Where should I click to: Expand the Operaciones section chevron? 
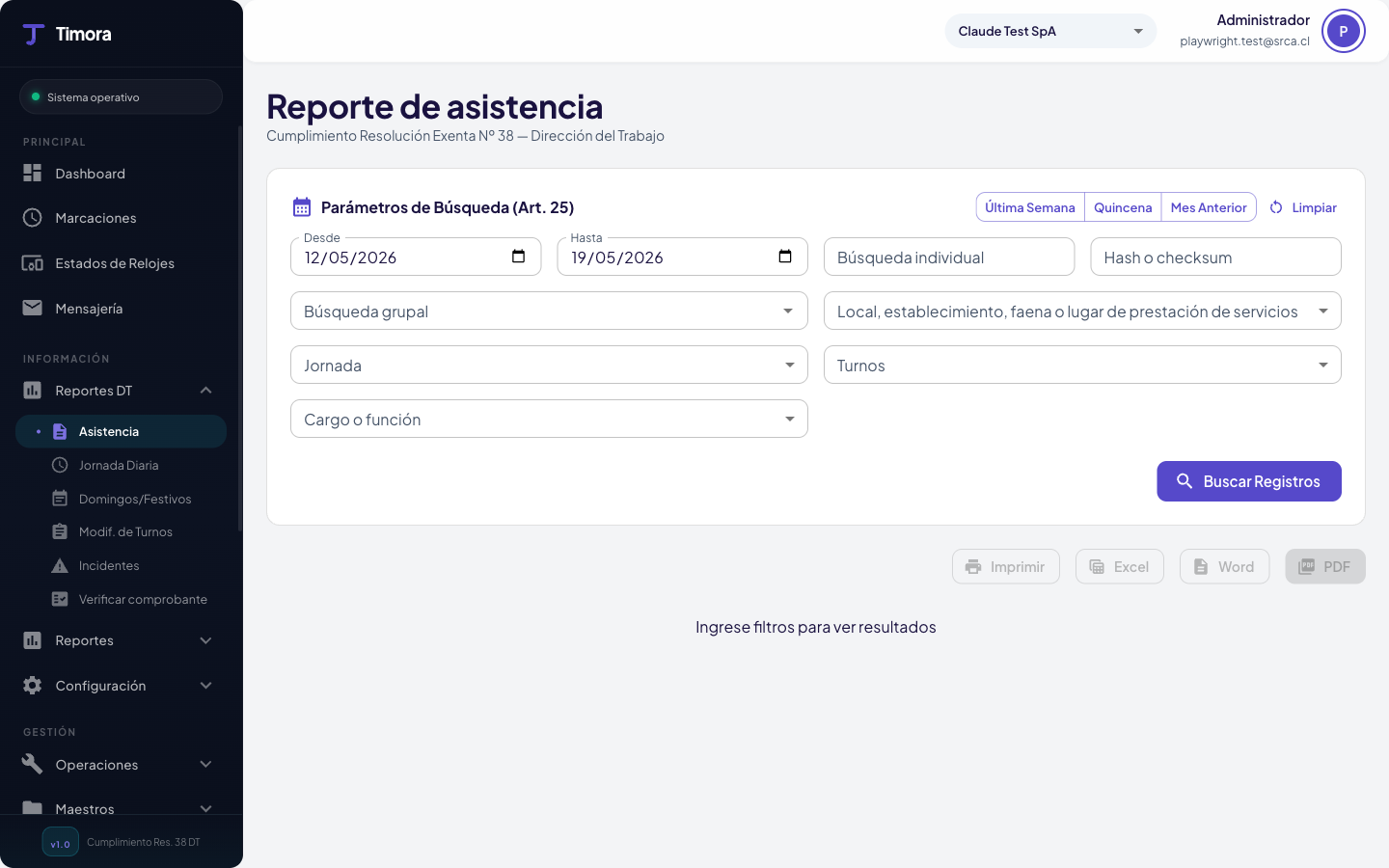(205, 764)
